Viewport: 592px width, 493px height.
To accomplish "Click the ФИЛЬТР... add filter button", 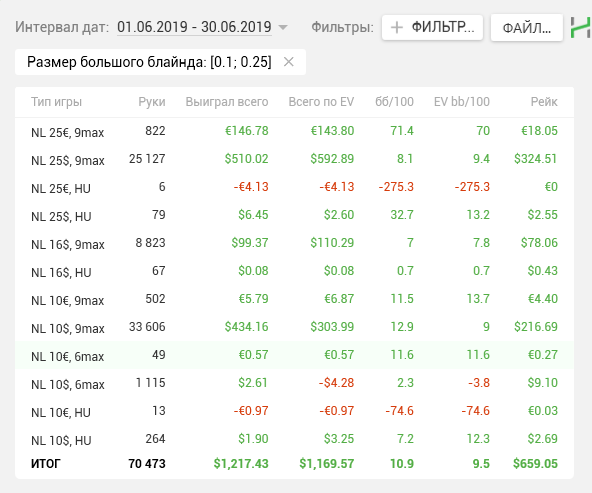I will point(432,28).
